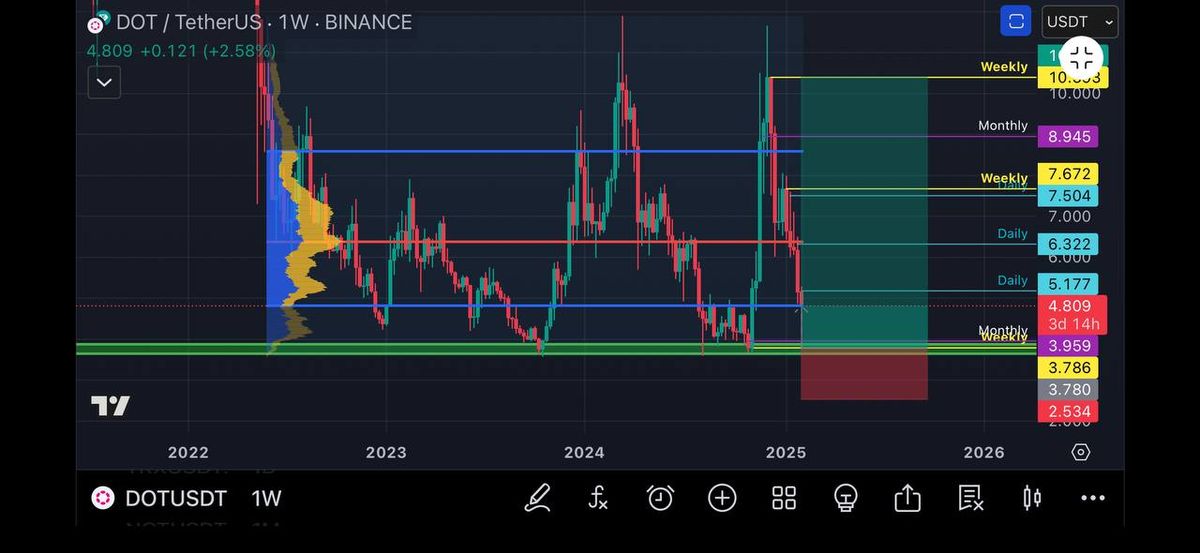Screen dimensions: 1200x553
Task: Exit fullscreen with the white collapse button
Action: click(1081, 57)
